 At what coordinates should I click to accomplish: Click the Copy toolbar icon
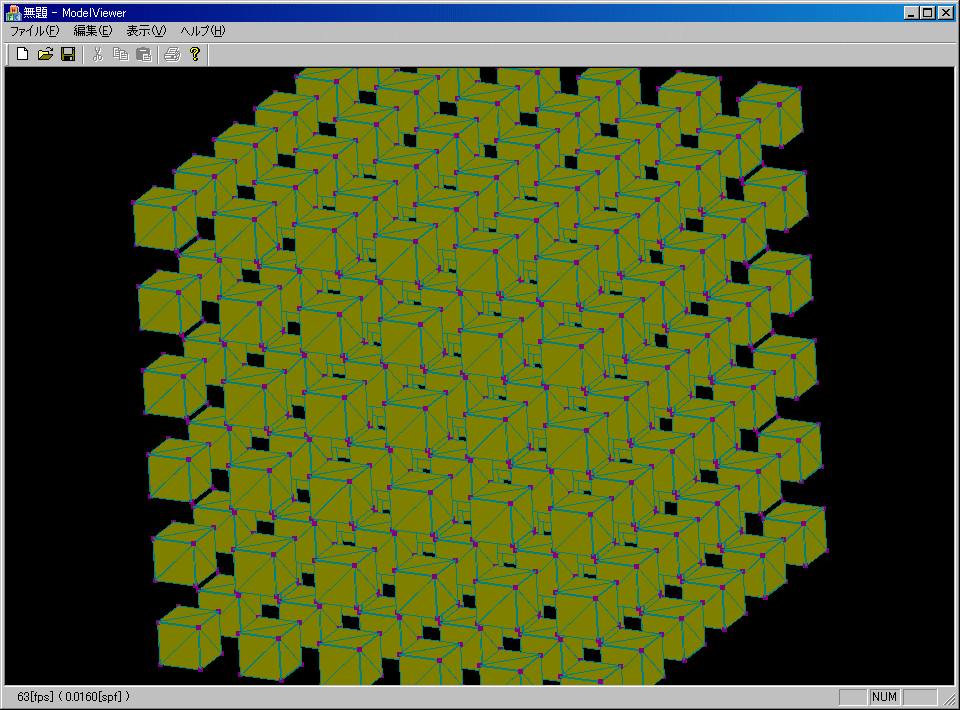click(x=121, y=54)
